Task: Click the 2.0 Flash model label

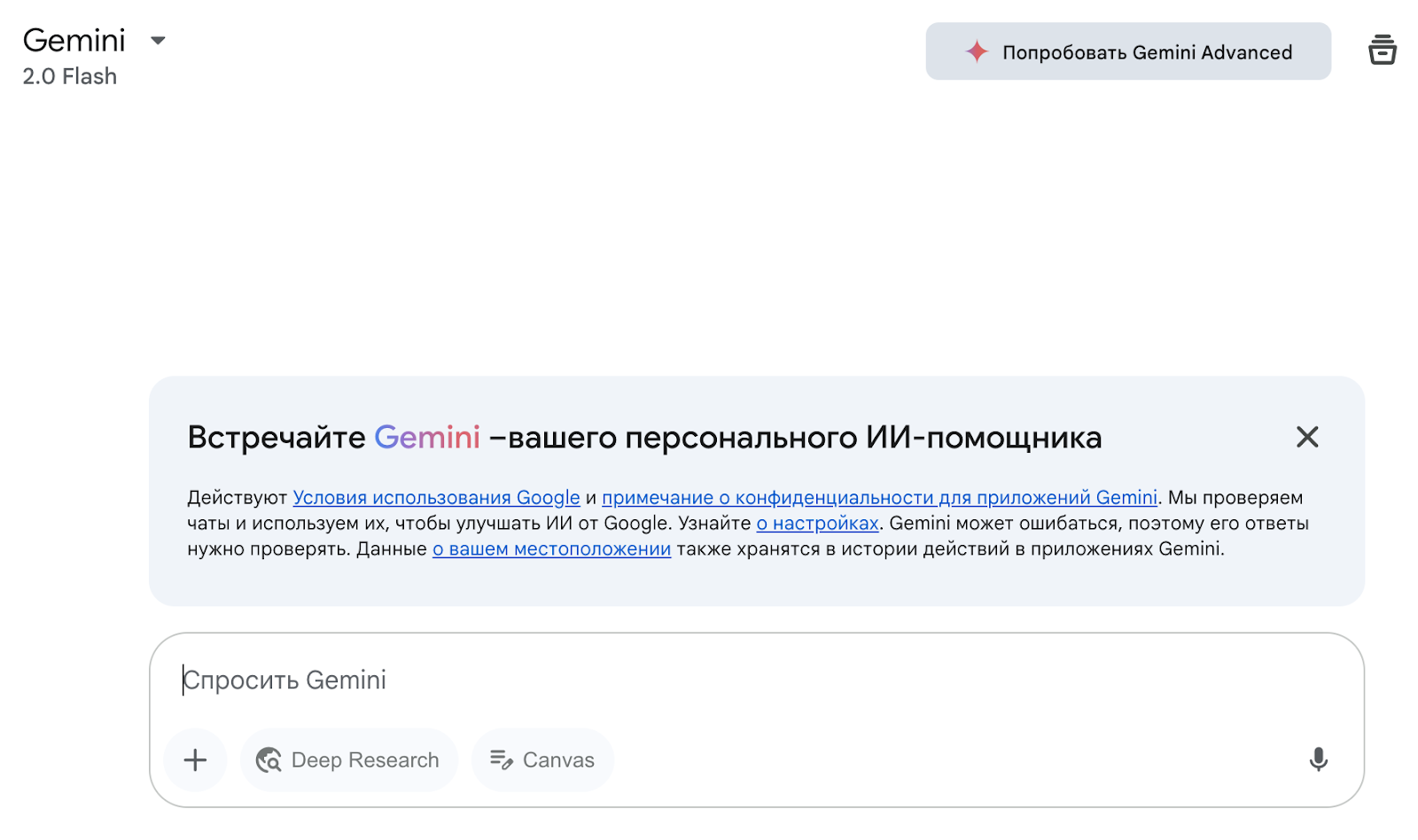Action: point(70,76)
